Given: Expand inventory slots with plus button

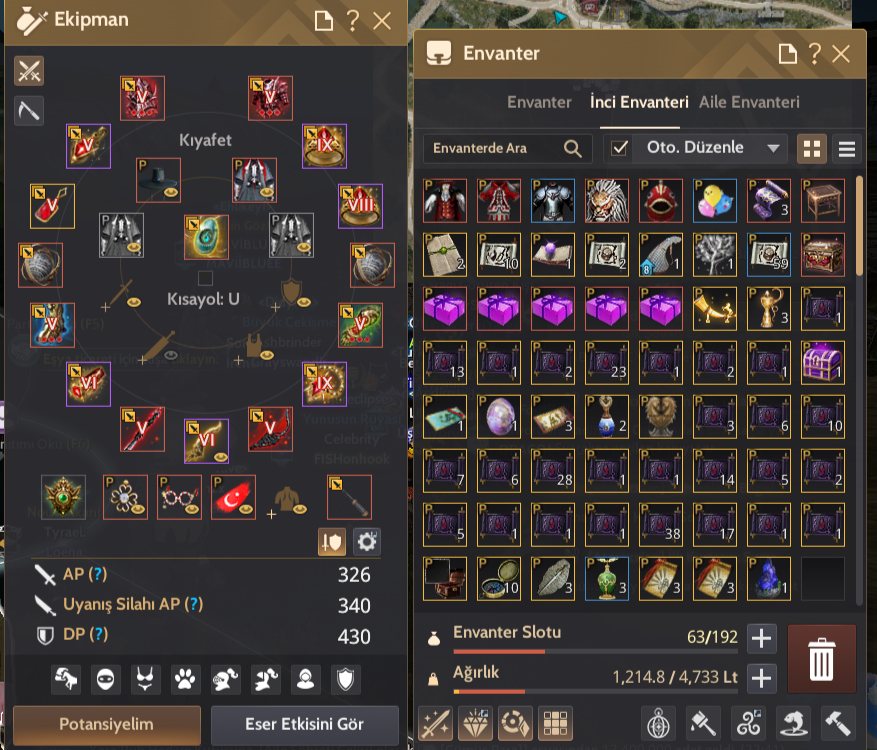Looking at the screenshot, I should pyautogui.click(x=761, y=638).
